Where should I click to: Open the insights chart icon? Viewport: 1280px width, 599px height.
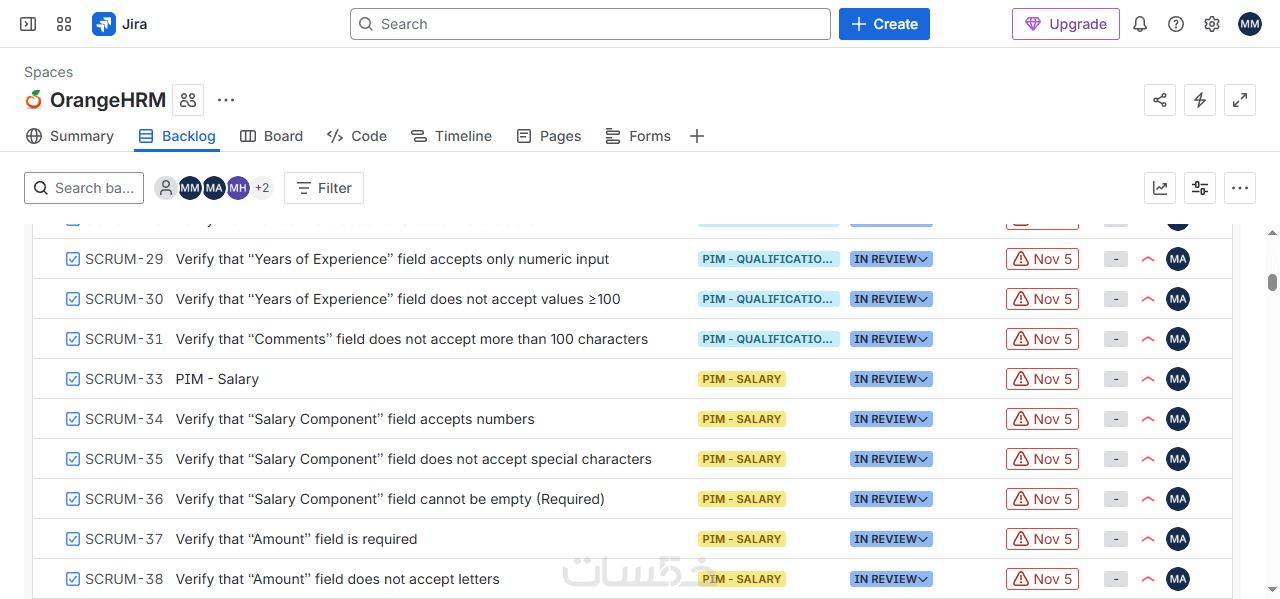(x=1160, y=188)
